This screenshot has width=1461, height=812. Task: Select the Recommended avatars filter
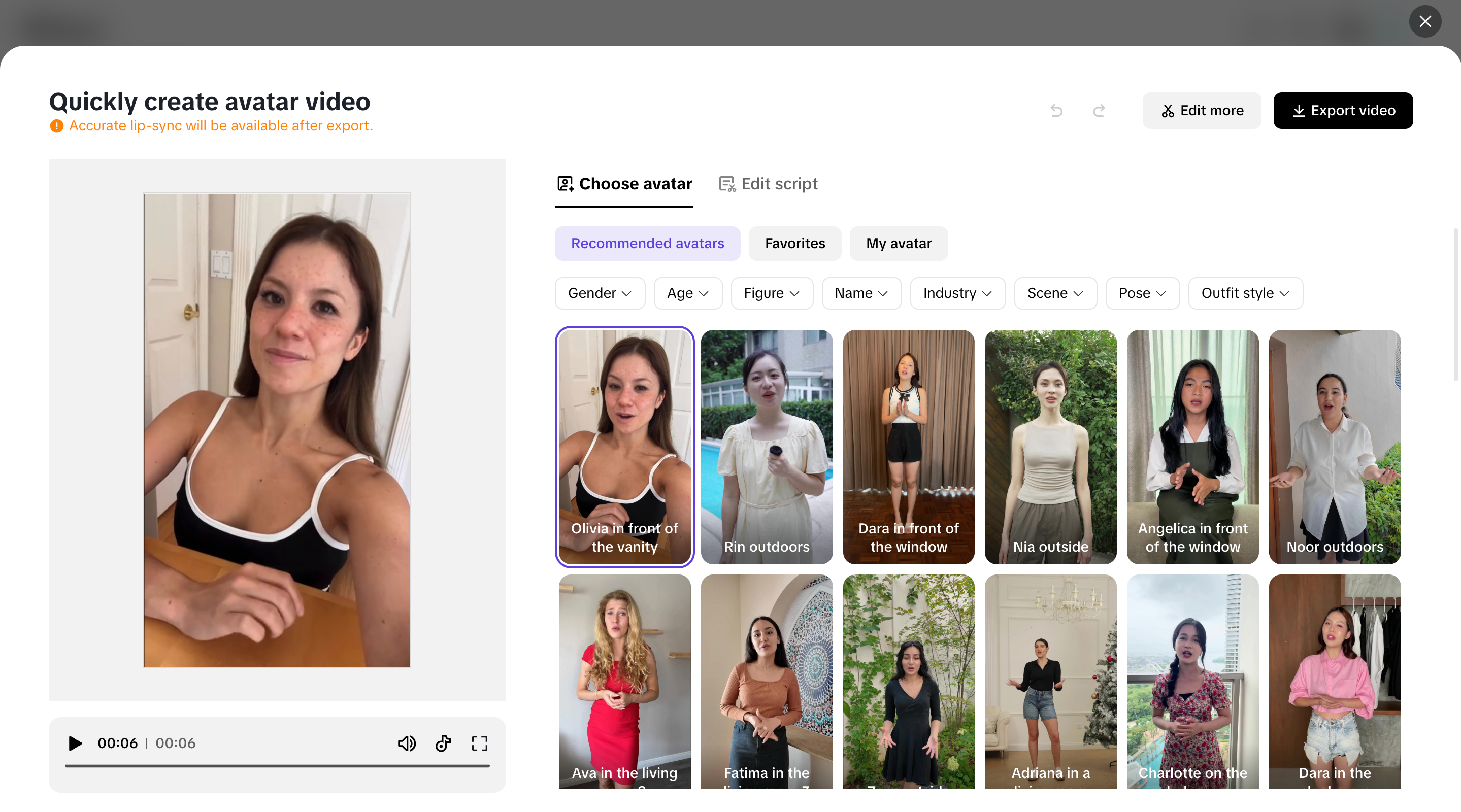[648, 243]
